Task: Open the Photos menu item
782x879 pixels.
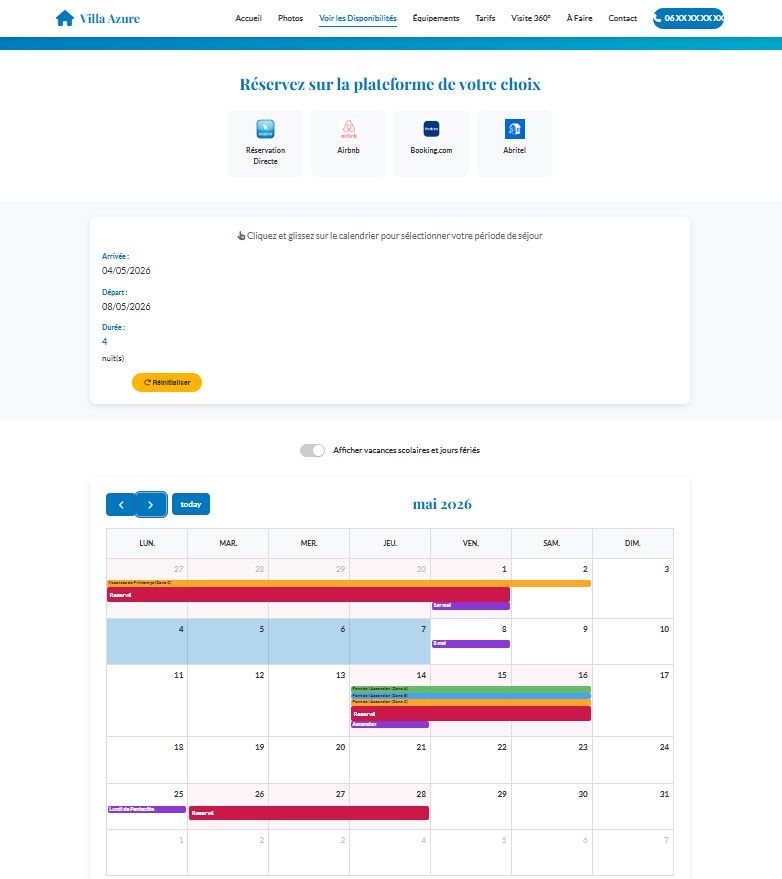Action: 290,18
